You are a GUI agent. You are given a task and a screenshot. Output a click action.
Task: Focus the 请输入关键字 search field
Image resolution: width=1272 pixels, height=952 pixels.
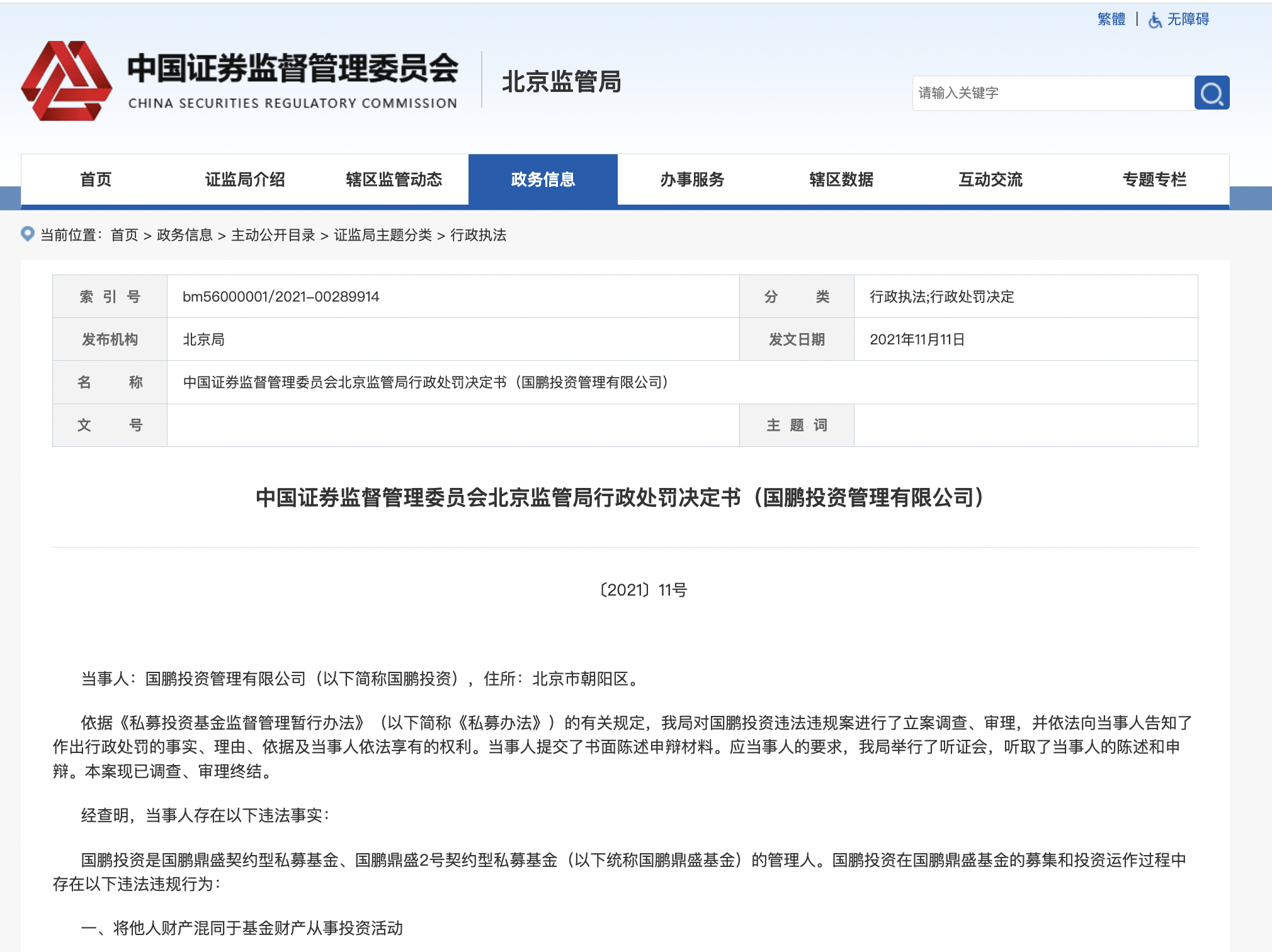1053,93
